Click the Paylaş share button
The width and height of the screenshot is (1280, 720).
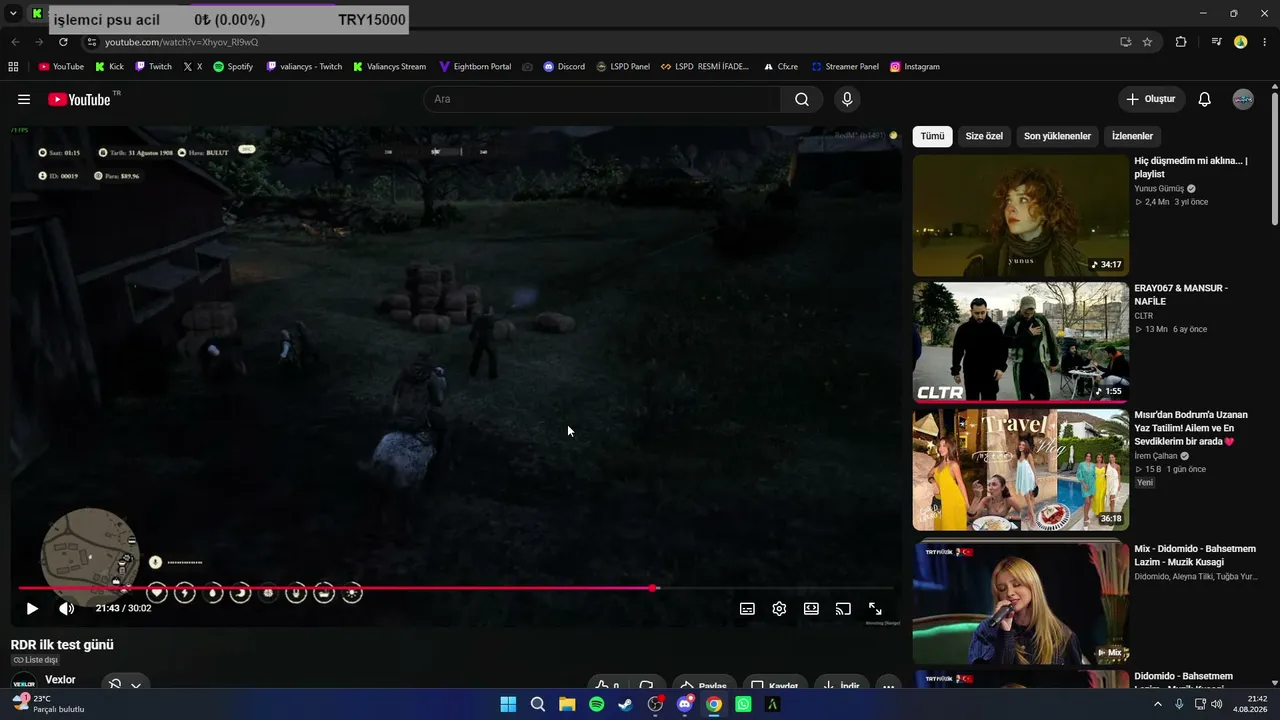click(703, 686)
